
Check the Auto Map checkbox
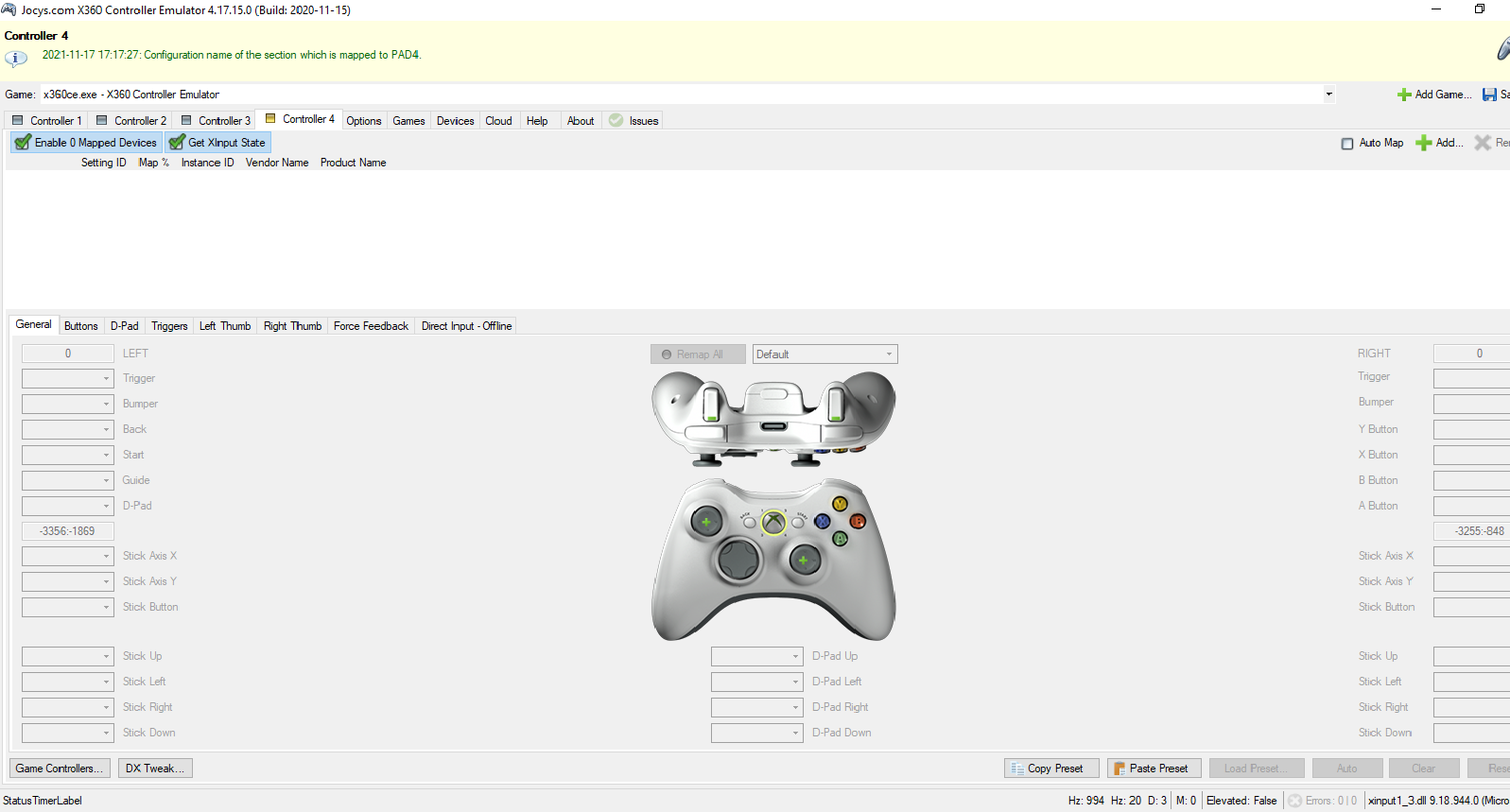click(1347, 144)
